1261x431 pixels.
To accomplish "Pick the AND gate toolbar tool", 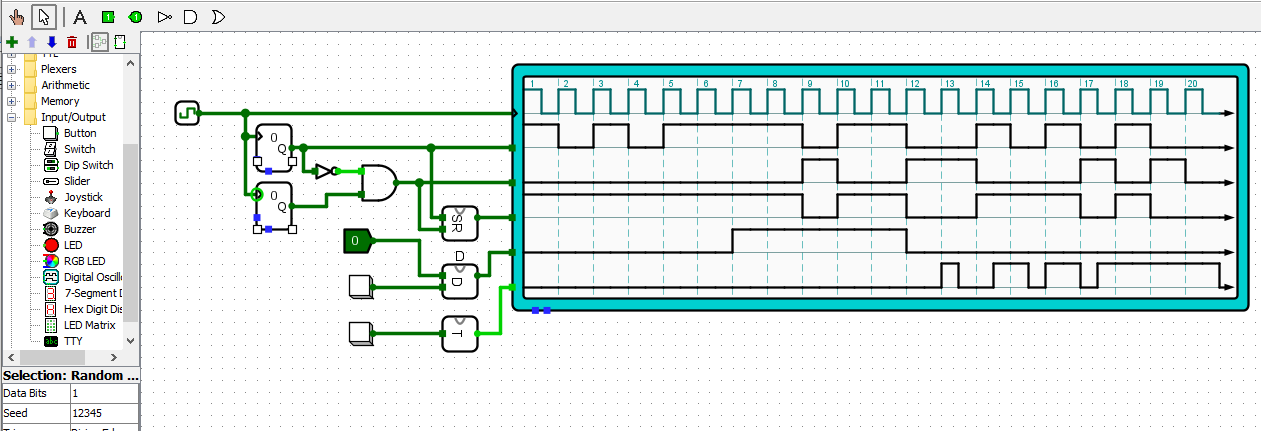I will tap(191, 16).
